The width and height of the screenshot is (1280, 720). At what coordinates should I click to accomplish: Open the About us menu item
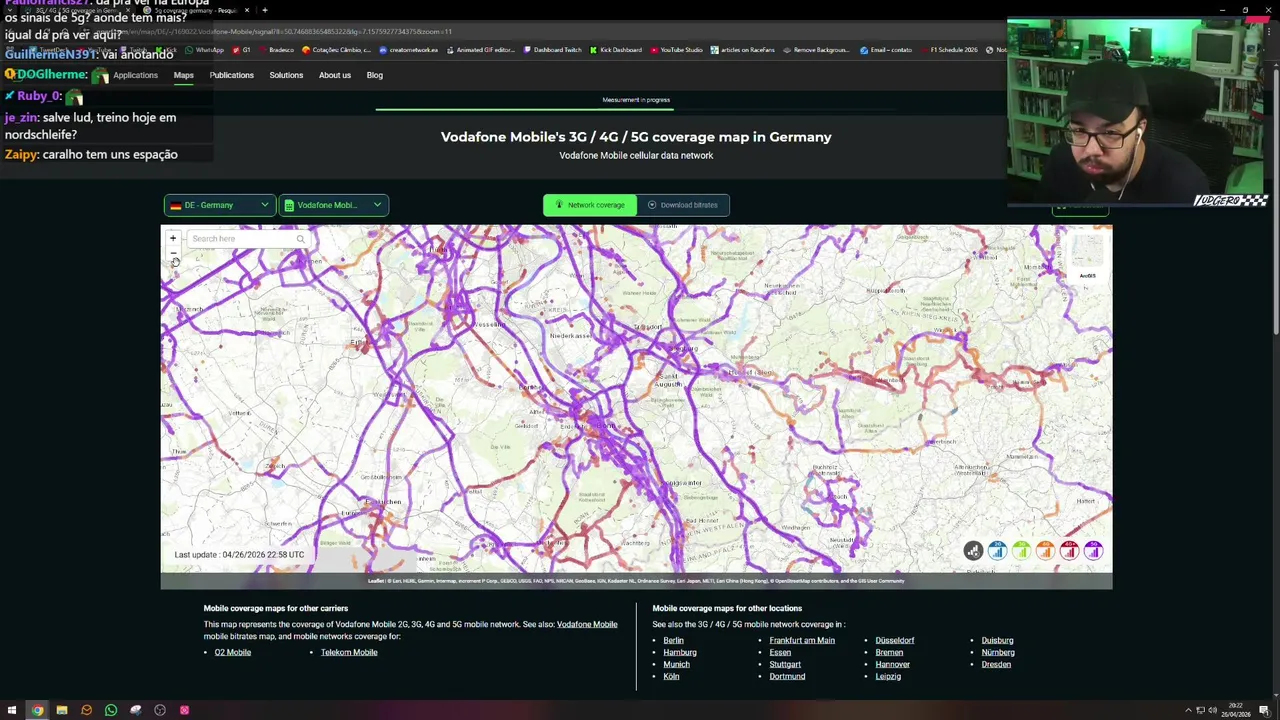tap(335, 75)
